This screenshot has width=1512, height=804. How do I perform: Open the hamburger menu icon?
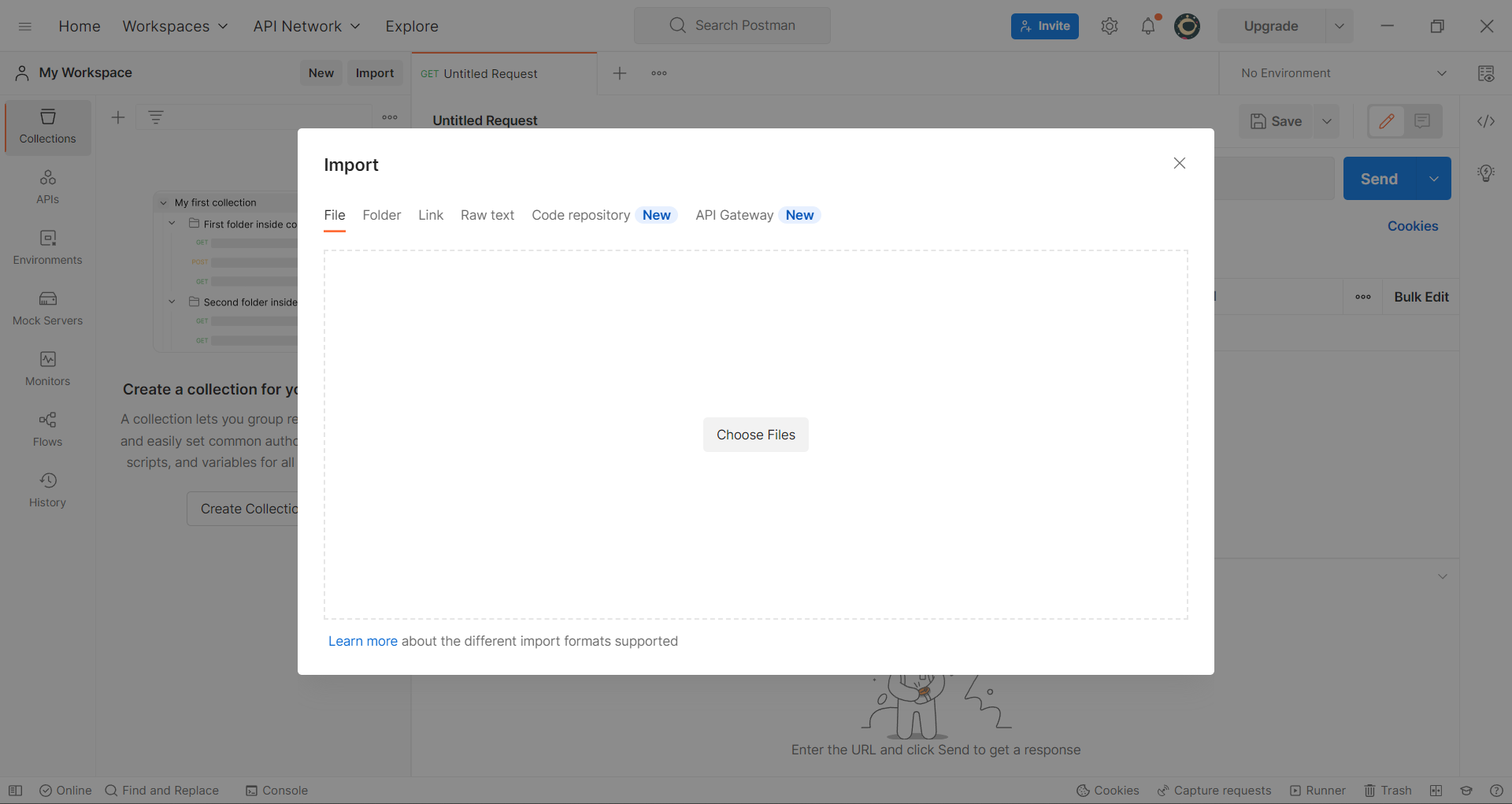pos(25,26)
